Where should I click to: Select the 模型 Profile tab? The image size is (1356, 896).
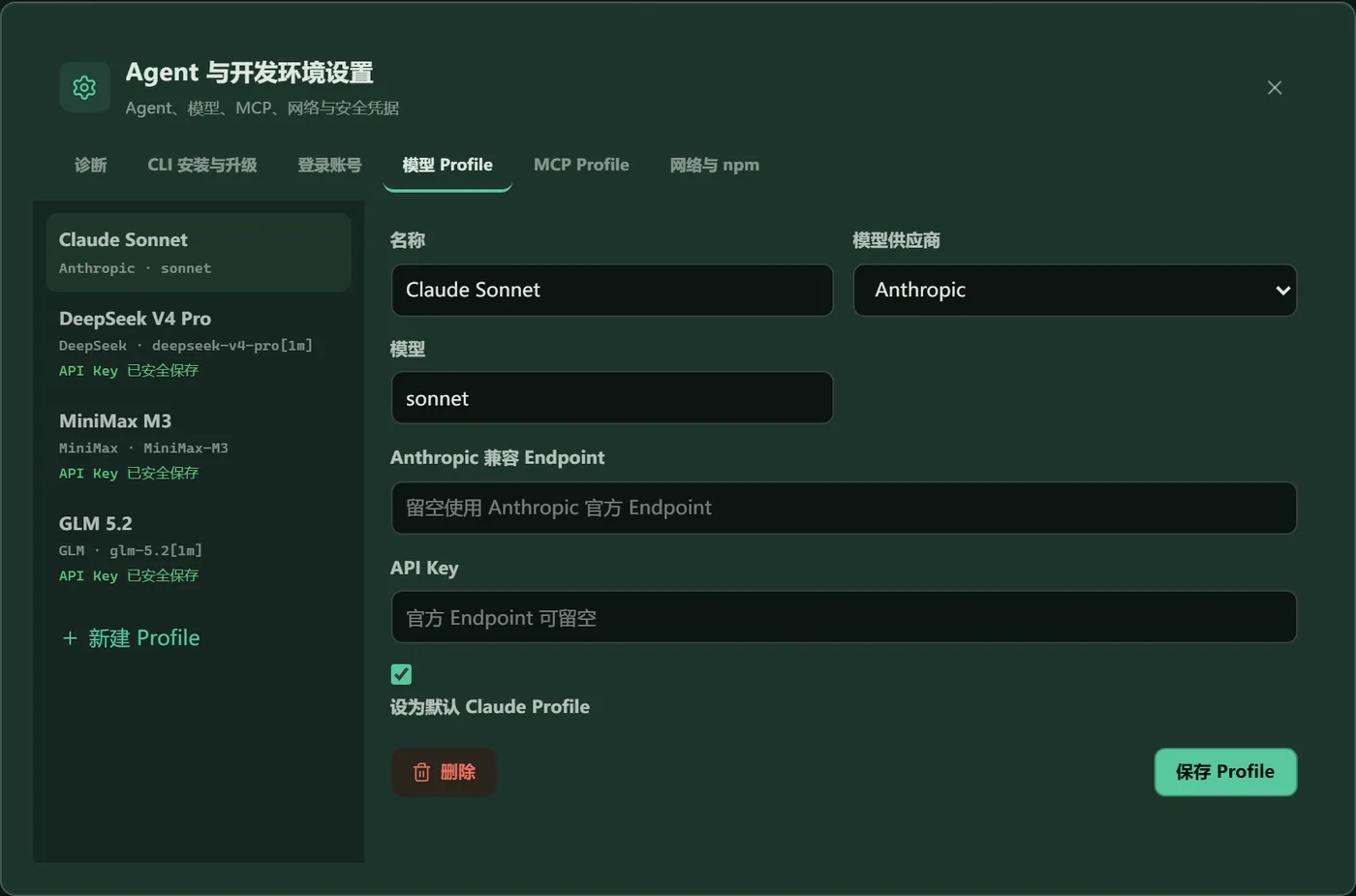click(447, 165)
